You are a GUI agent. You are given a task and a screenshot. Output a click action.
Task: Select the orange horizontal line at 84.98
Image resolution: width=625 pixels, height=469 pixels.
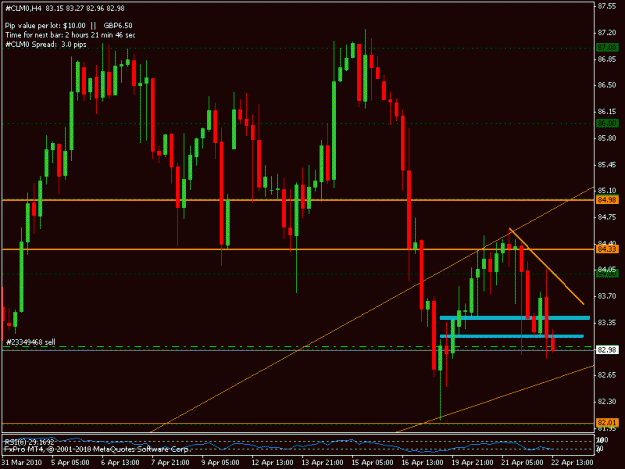click(298, 200)
